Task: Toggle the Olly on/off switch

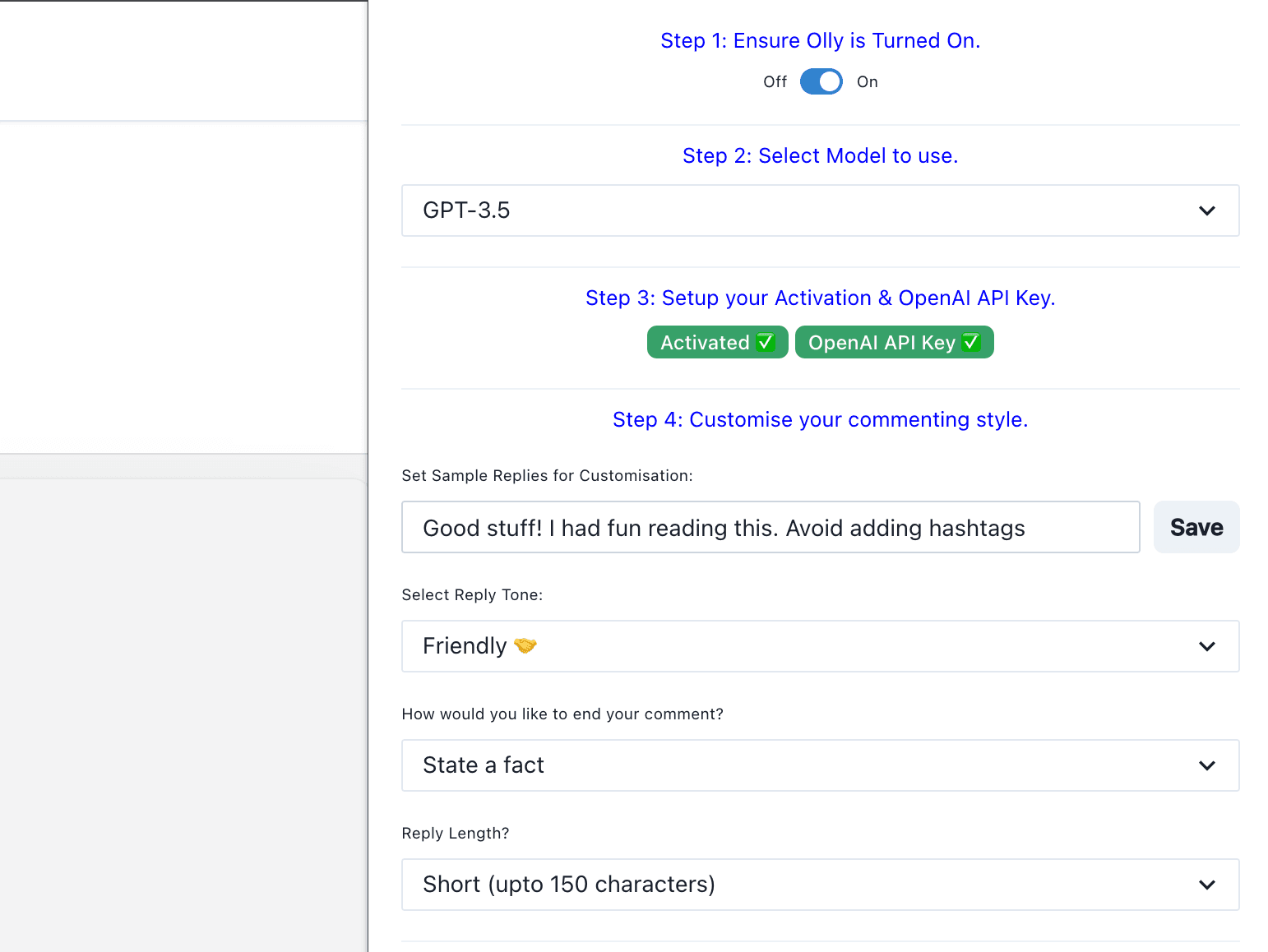Action: pyautogui.click(x=821, y=81)
